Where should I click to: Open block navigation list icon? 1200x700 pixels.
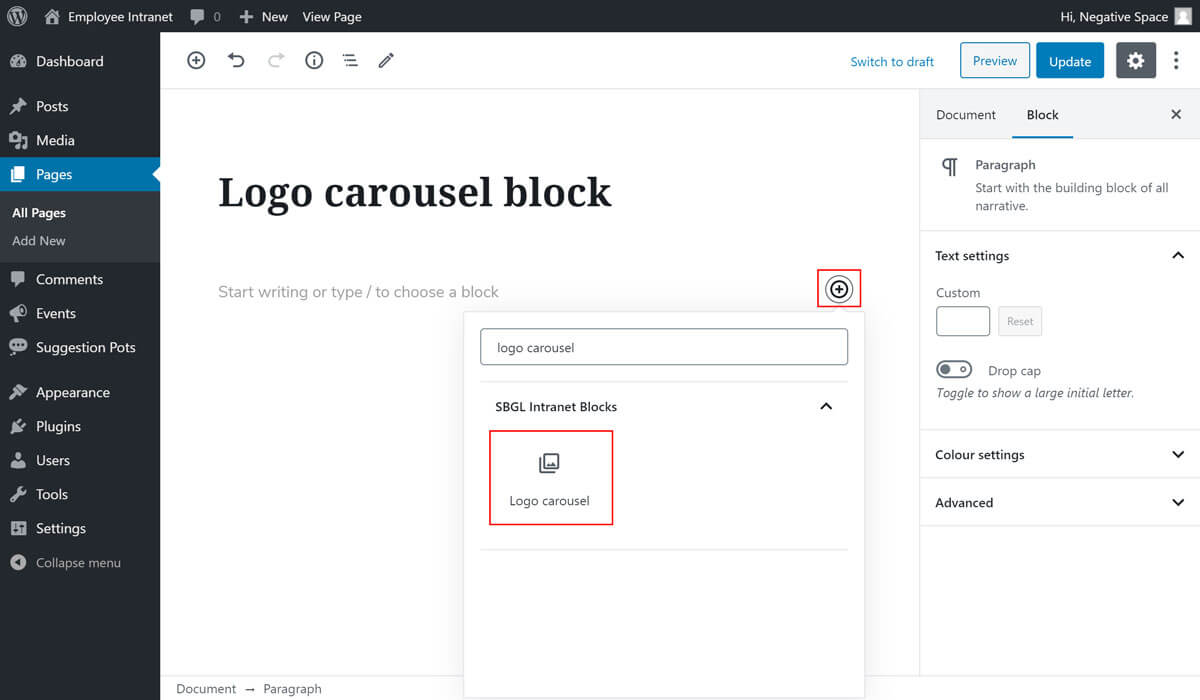350,60
